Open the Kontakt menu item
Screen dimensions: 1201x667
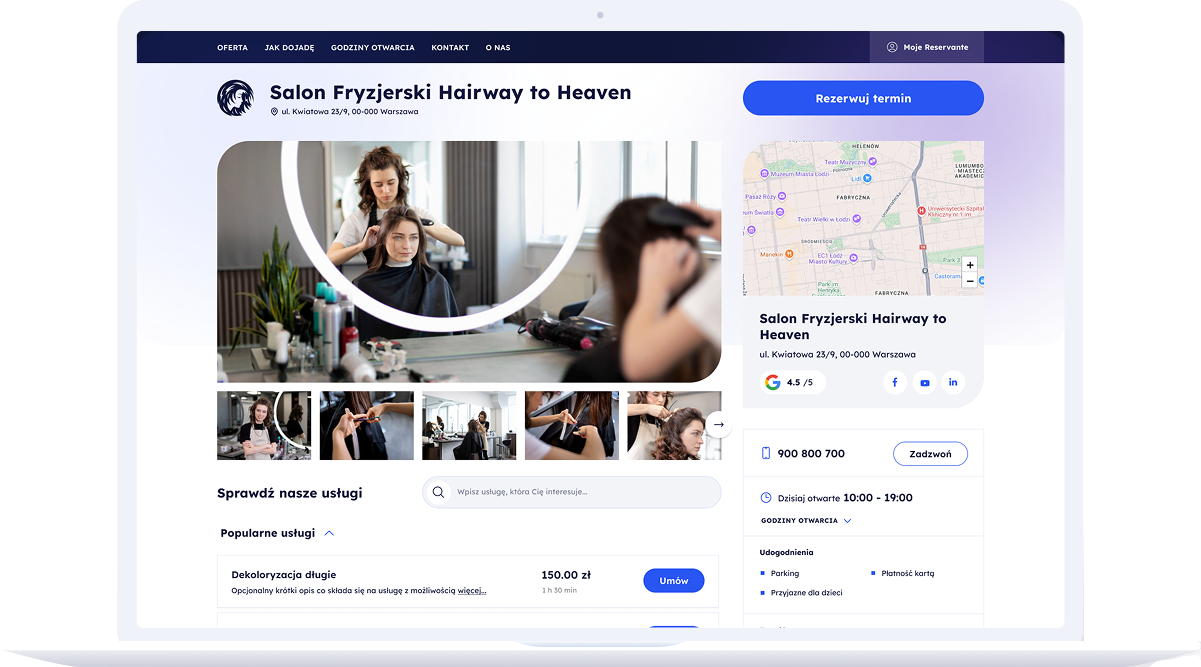coord(450,47)
